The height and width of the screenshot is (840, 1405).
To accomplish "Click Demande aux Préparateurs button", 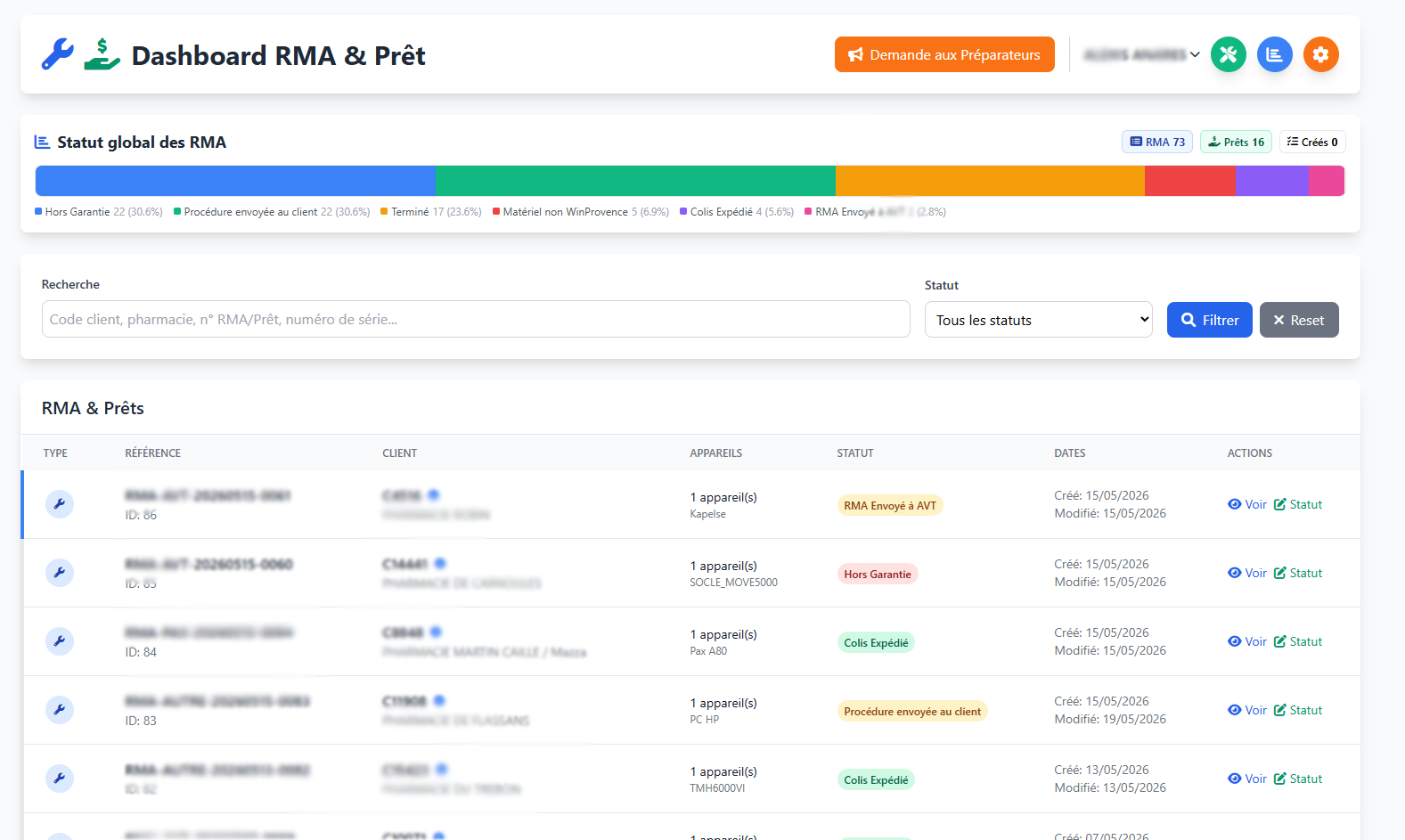I will [944, 54].
